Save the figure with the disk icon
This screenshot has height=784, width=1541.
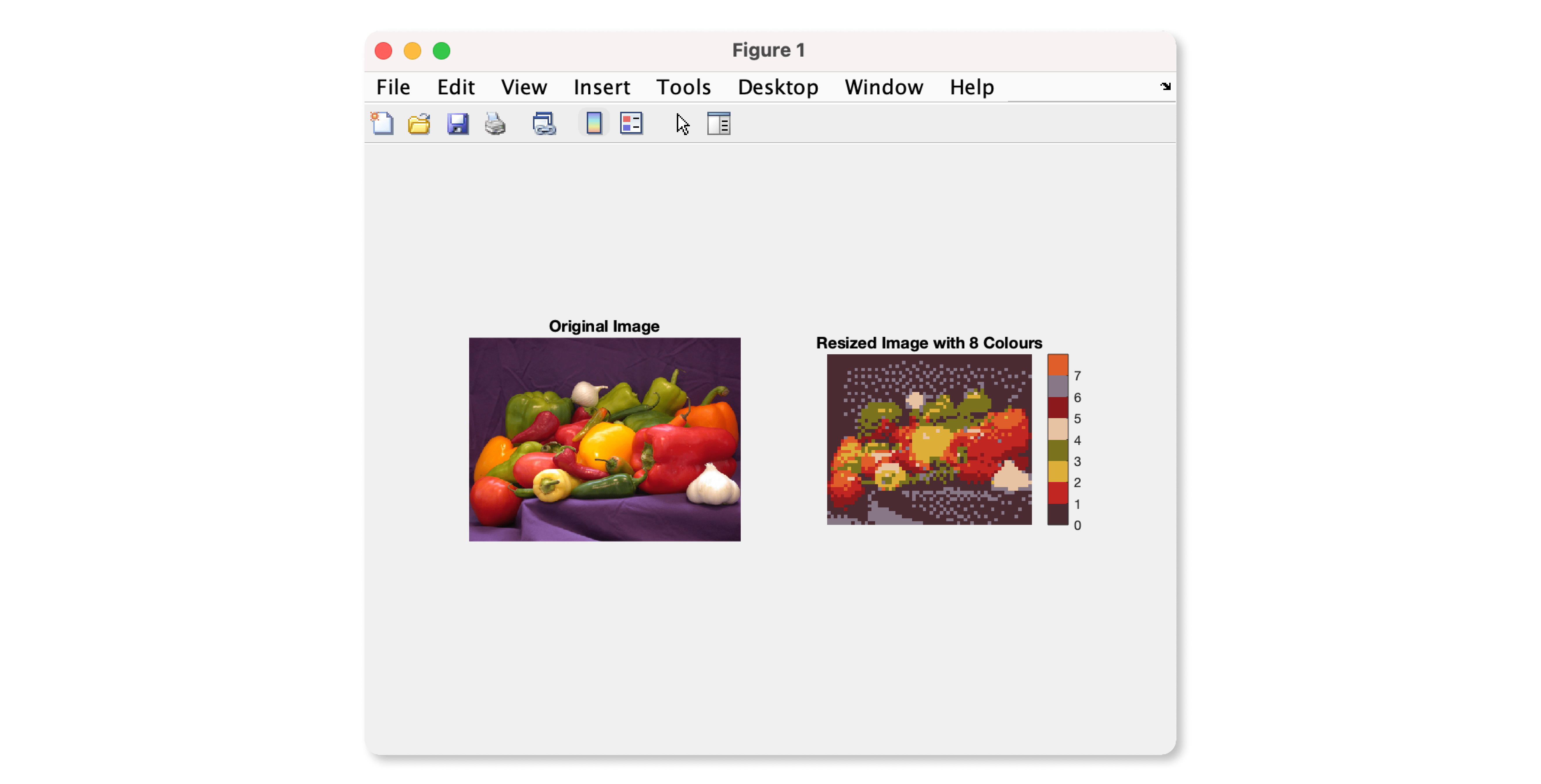click(x=458, y=123)
